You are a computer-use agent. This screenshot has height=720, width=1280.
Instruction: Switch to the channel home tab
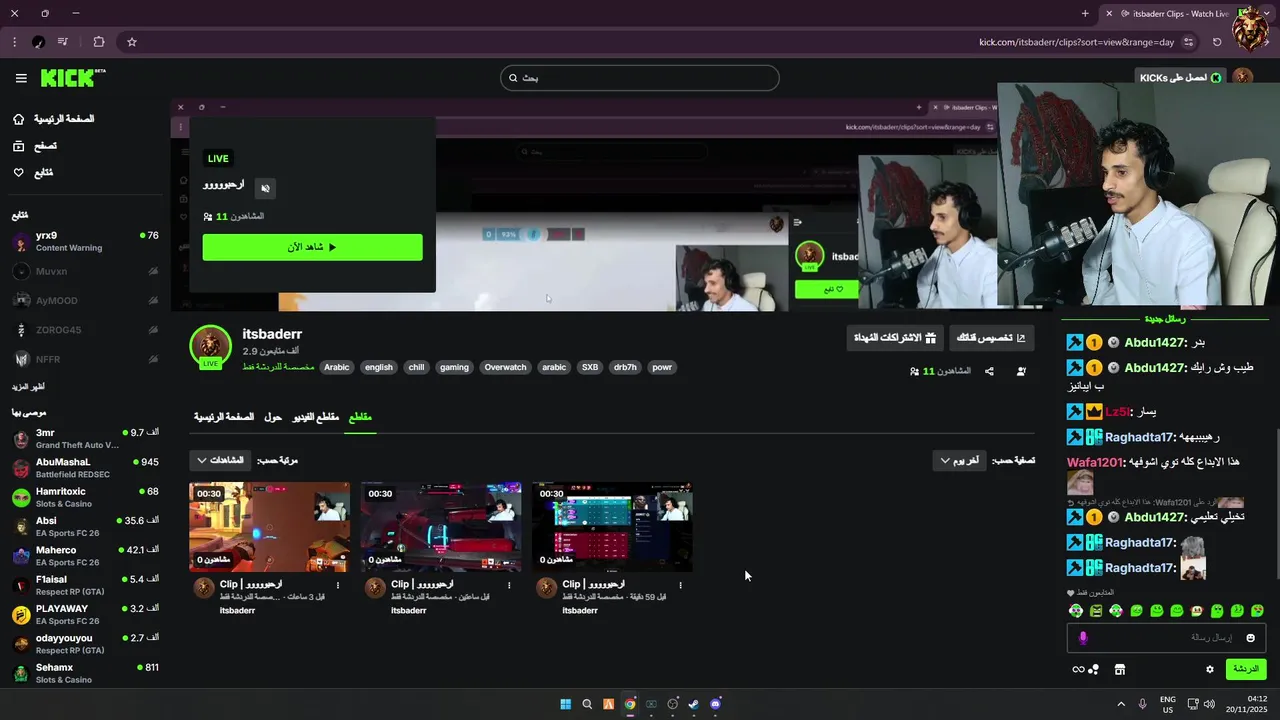pos(224,417)
